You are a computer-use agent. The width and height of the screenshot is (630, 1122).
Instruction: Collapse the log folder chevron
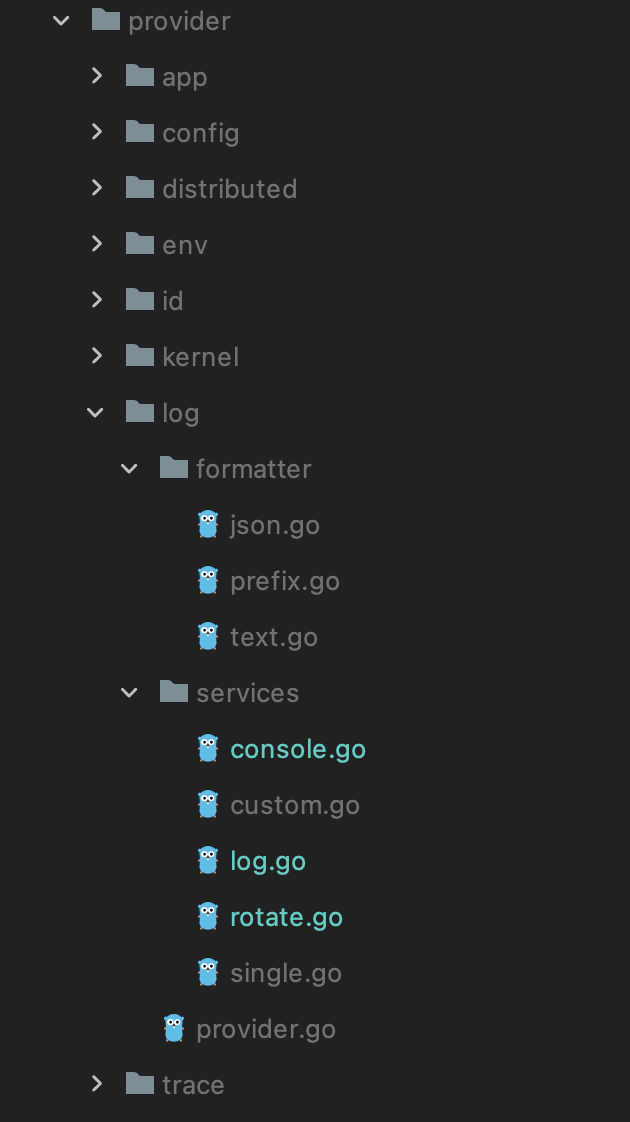pyautogui.click(x=95, y=412)
